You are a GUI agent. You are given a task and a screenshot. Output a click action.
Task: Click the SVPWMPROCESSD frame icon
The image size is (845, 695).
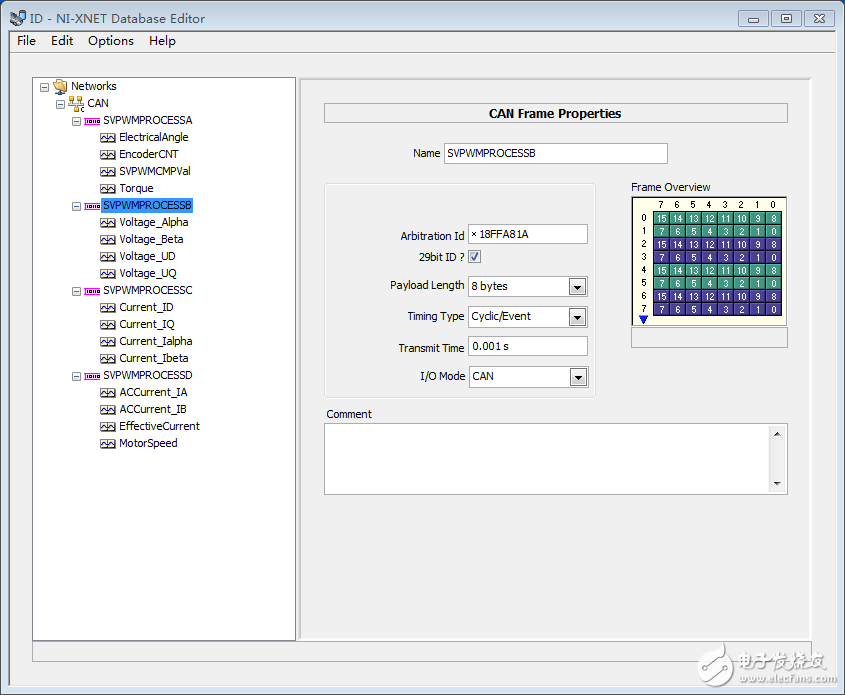click(x=92, y=376)
